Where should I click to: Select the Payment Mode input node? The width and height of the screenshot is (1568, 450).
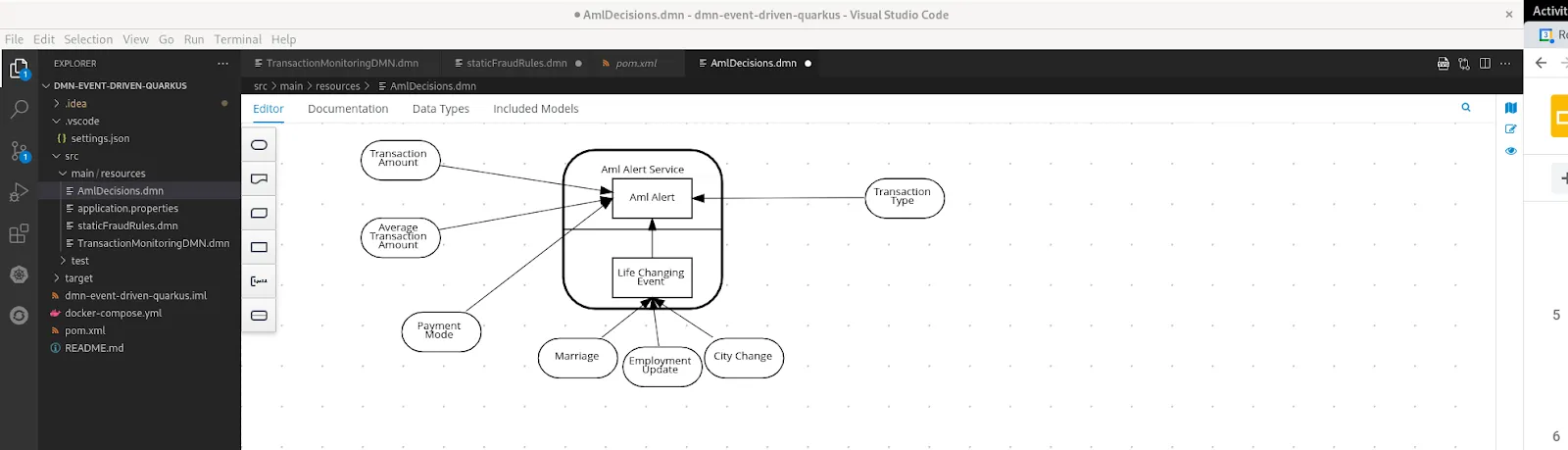(441, 331)
